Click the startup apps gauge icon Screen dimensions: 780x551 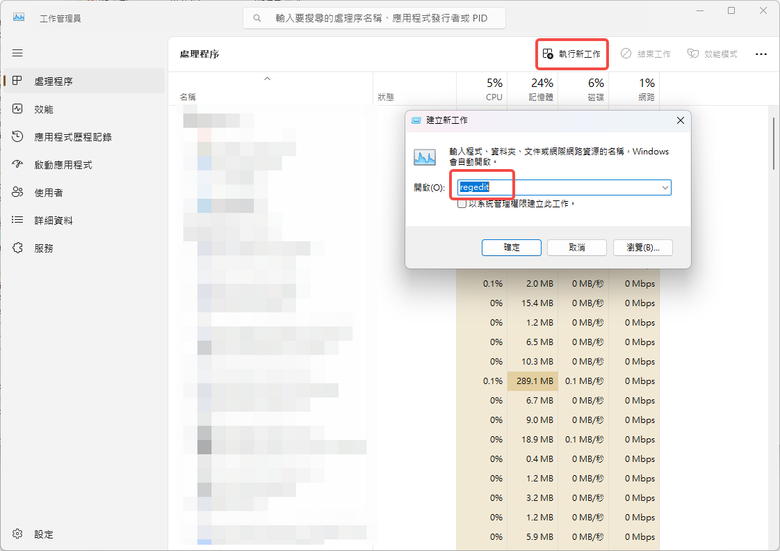point(17,164)
